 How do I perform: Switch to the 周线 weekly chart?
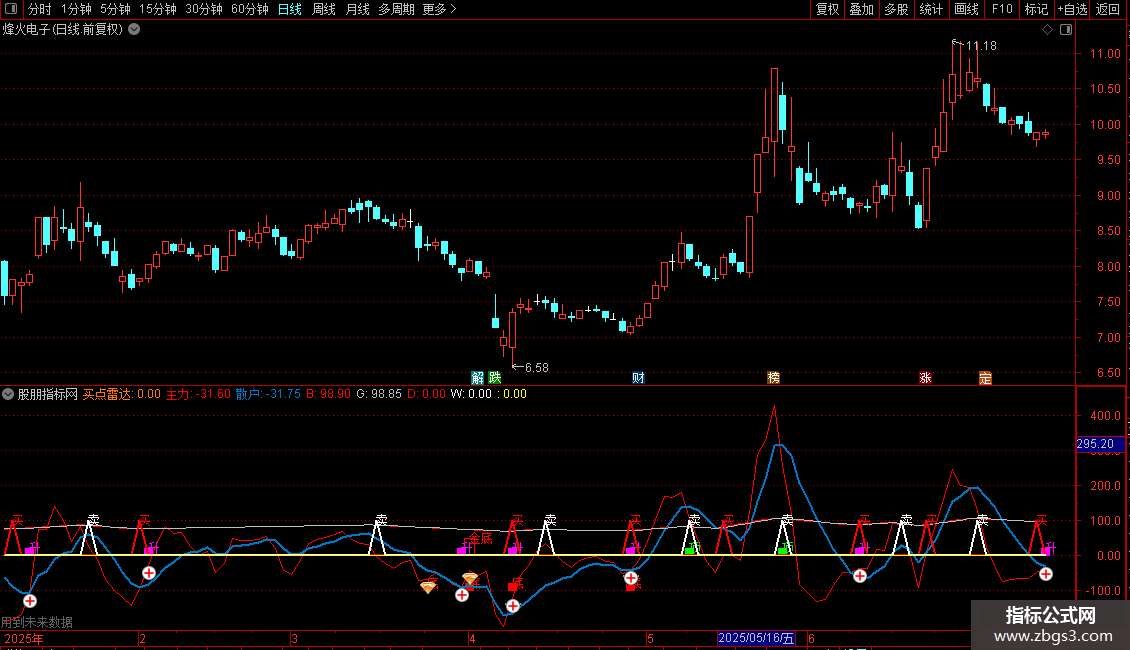click(x=324, y=9)
